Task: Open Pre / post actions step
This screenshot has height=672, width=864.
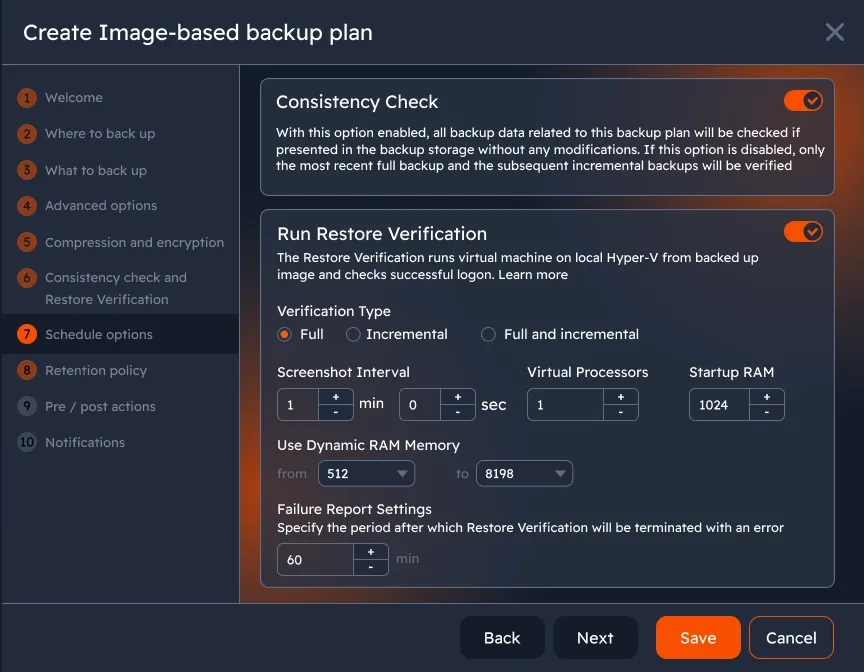Action: tap(100, 406)
